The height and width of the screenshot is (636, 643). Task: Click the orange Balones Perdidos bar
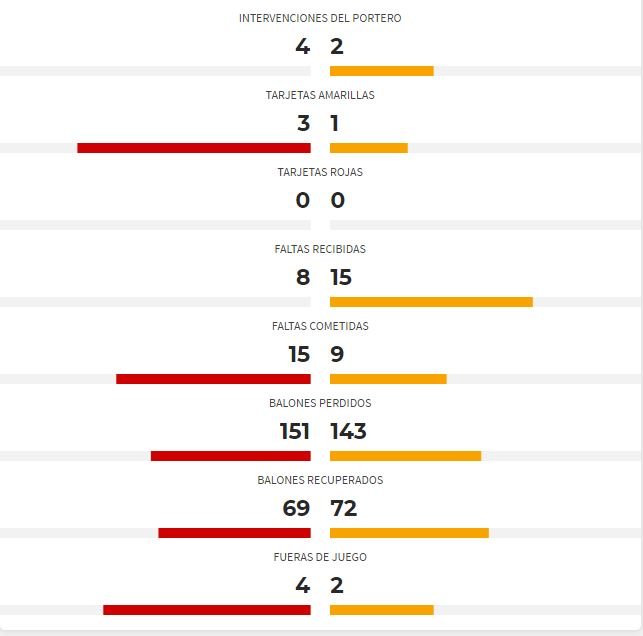[x=406, y=456]
